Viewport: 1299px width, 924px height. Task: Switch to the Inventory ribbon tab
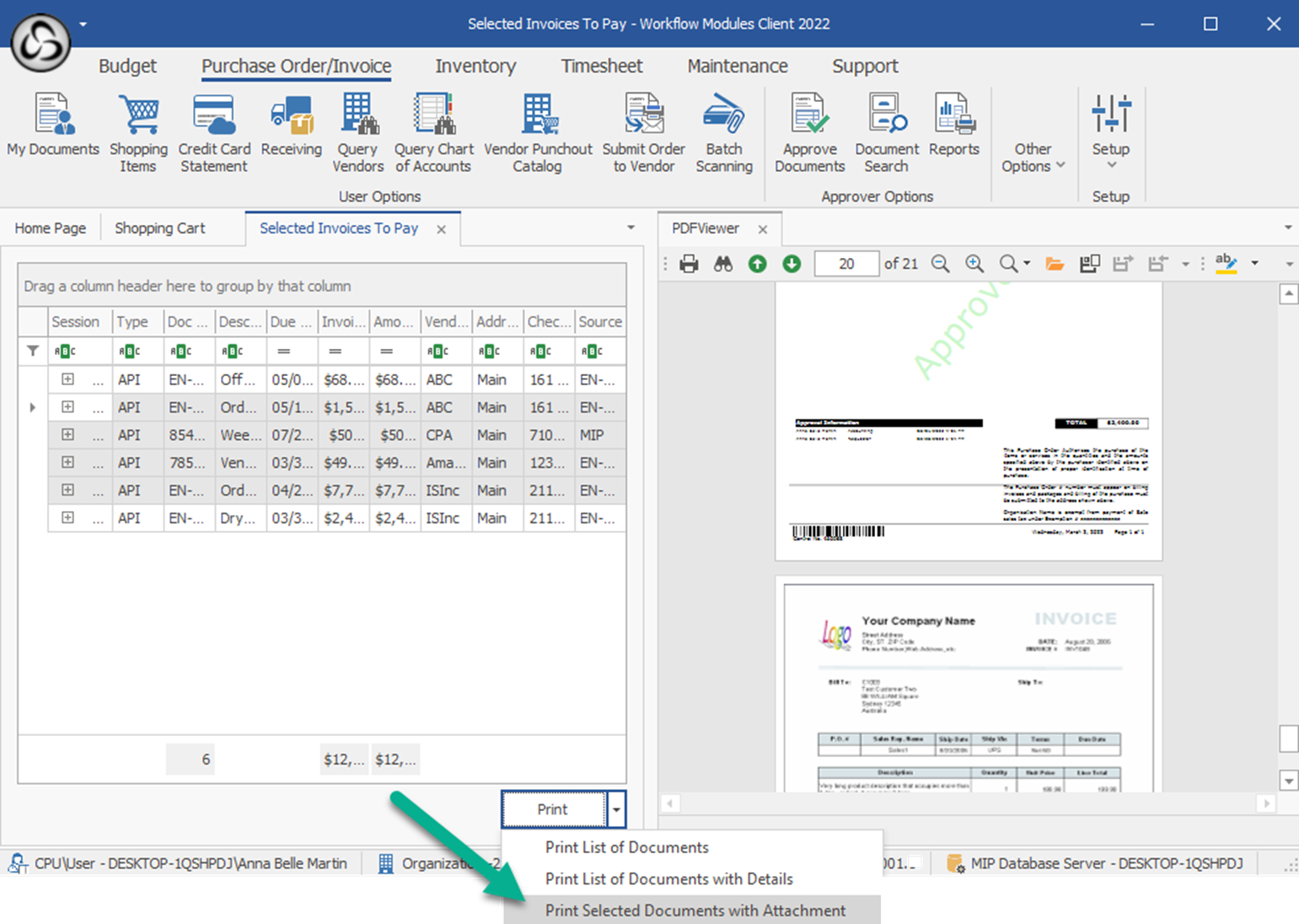[x=475, y=66]
